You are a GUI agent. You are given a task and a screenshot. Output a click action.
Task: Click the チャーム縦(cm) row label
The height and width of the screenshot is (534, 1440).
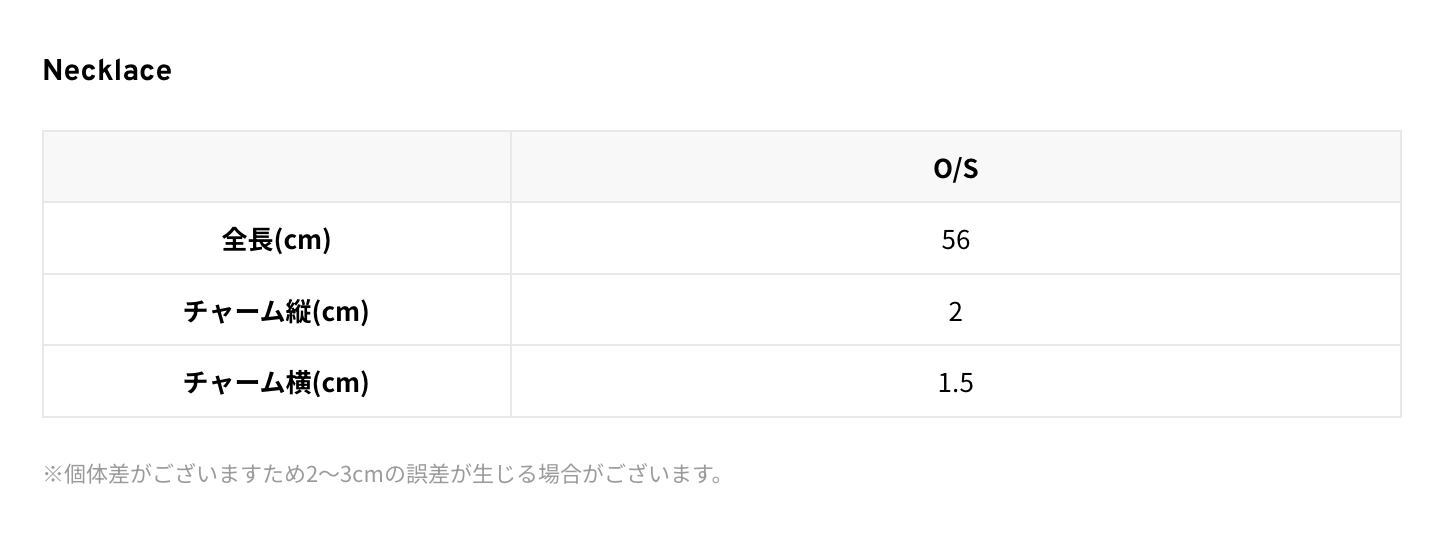pyautogui.click(x=277, y=311)
